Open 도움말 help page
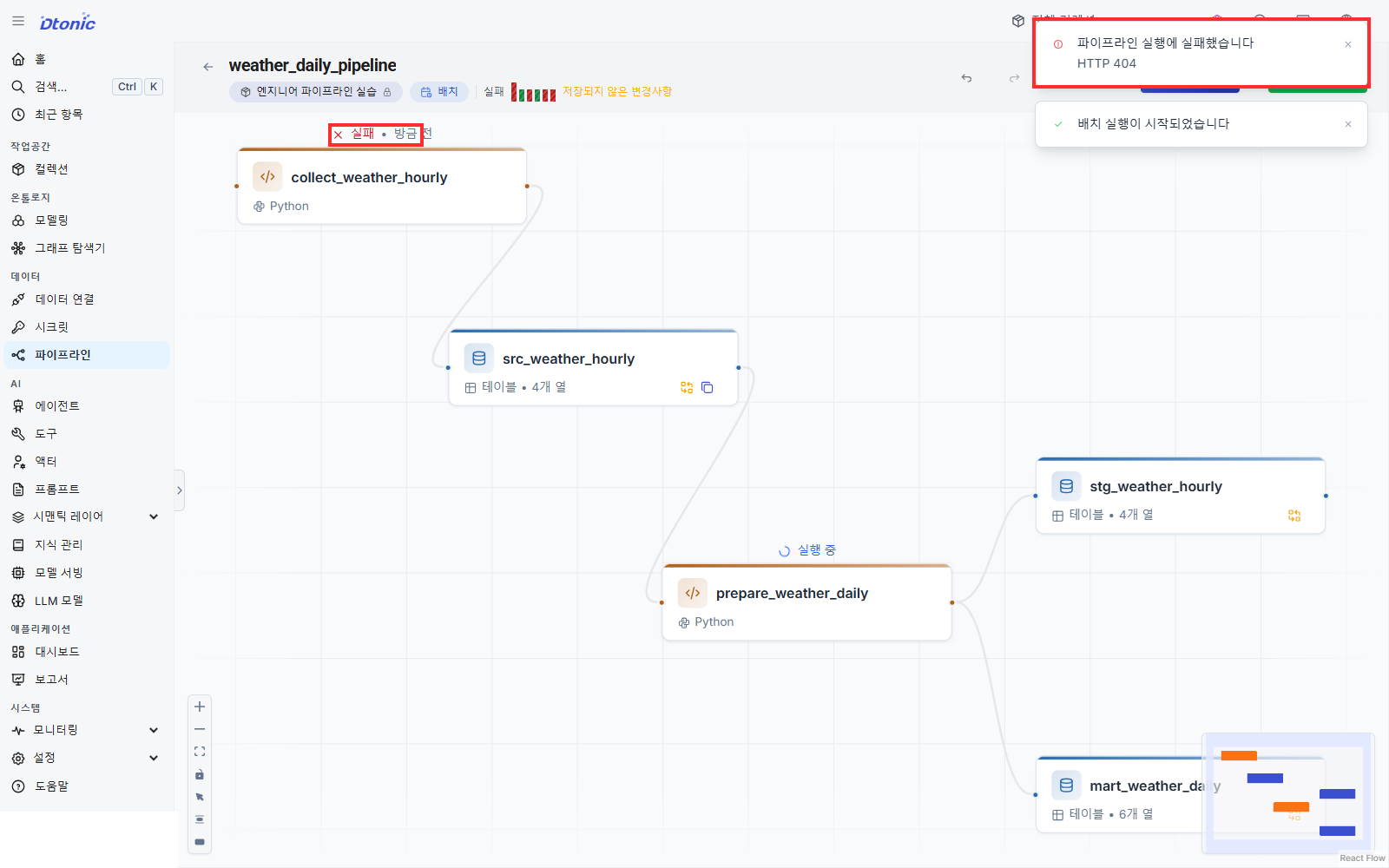The width and height of the screenshot is (1389, 868). (x=87, y=786)
